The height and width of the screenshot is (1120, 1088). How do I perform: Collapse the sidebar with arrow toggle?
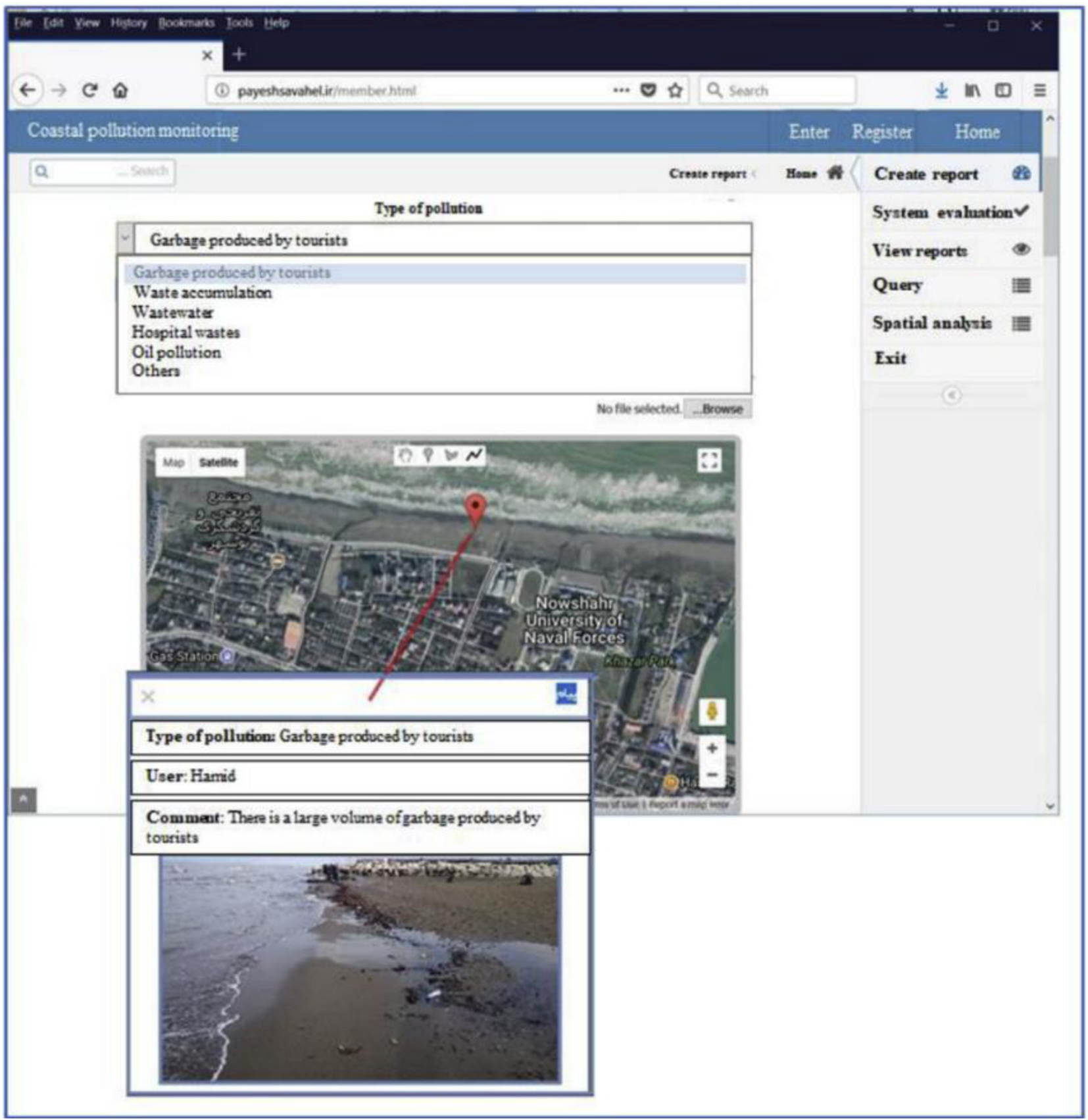tap(951, 395)
